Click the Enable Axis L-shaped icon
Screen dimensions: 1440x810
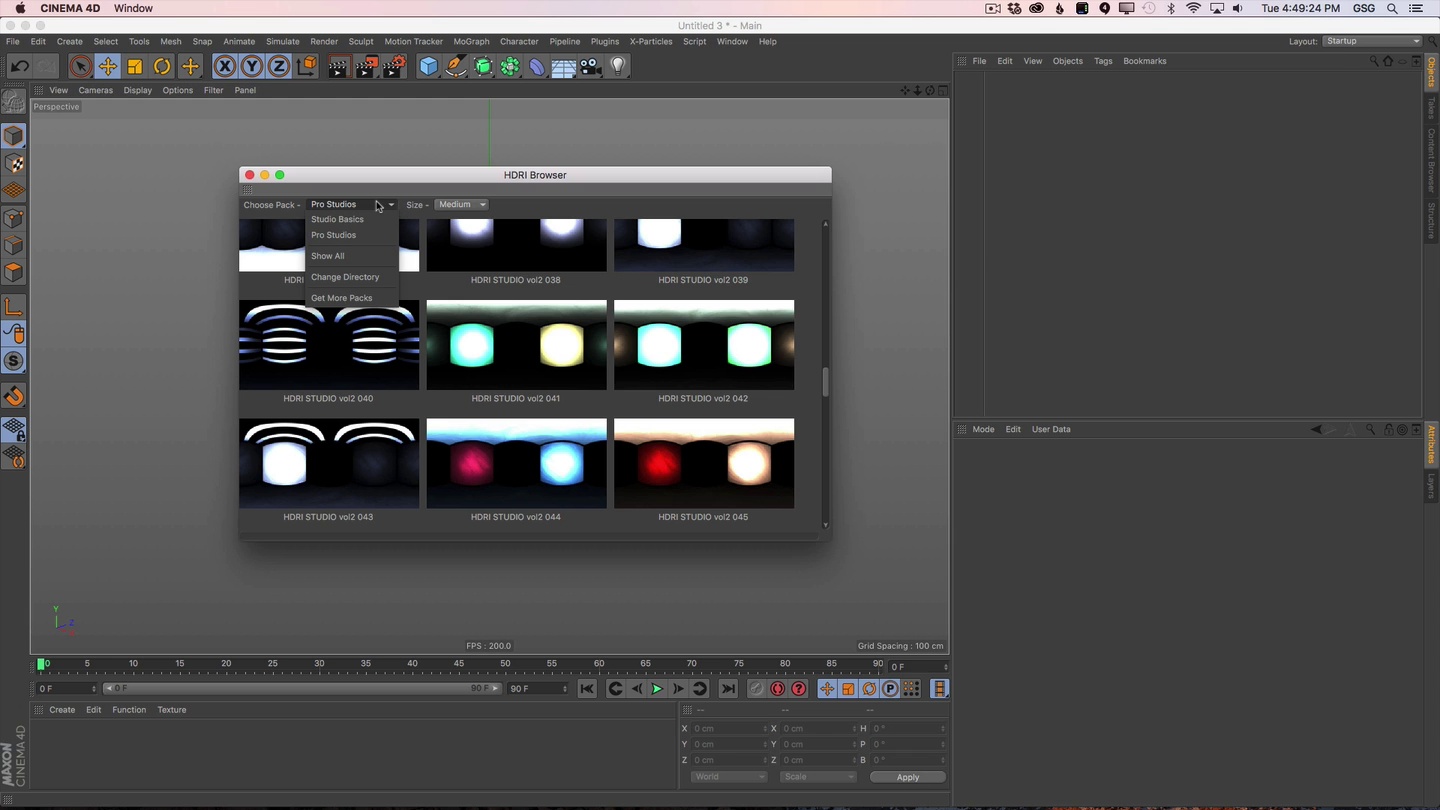14,307
